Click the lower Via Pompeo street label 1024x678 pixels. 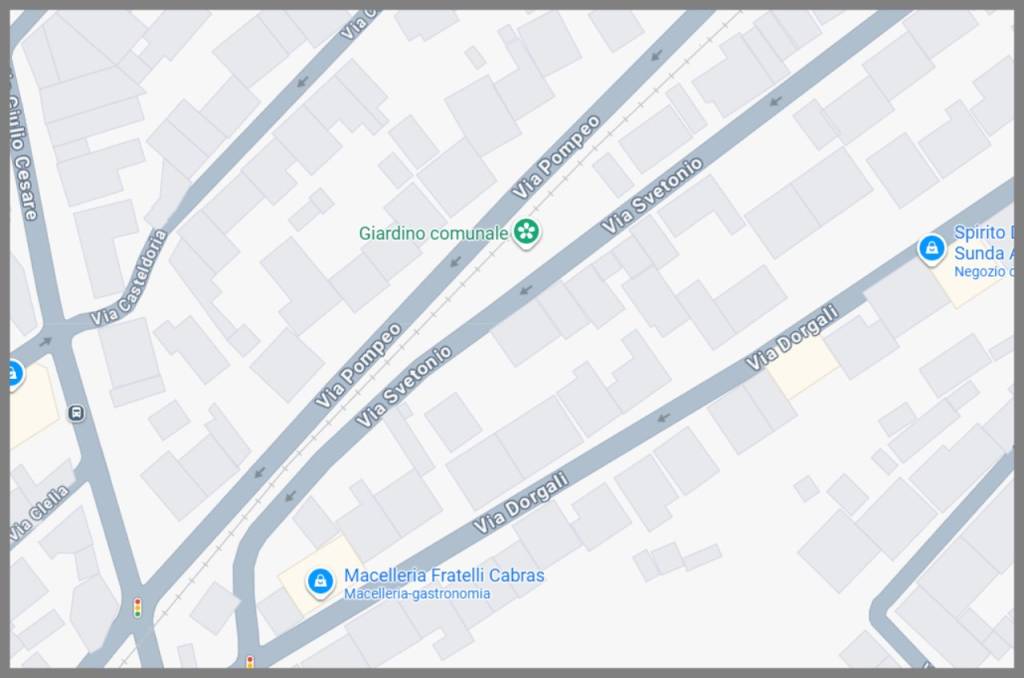pos(358,366)
